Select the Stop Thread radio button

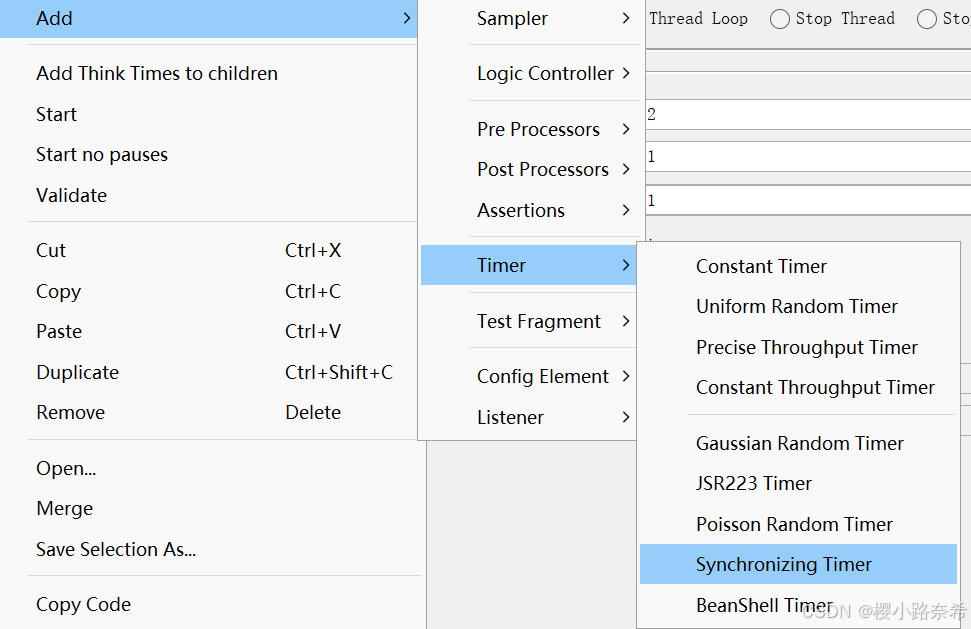click(x=780, y=19)
